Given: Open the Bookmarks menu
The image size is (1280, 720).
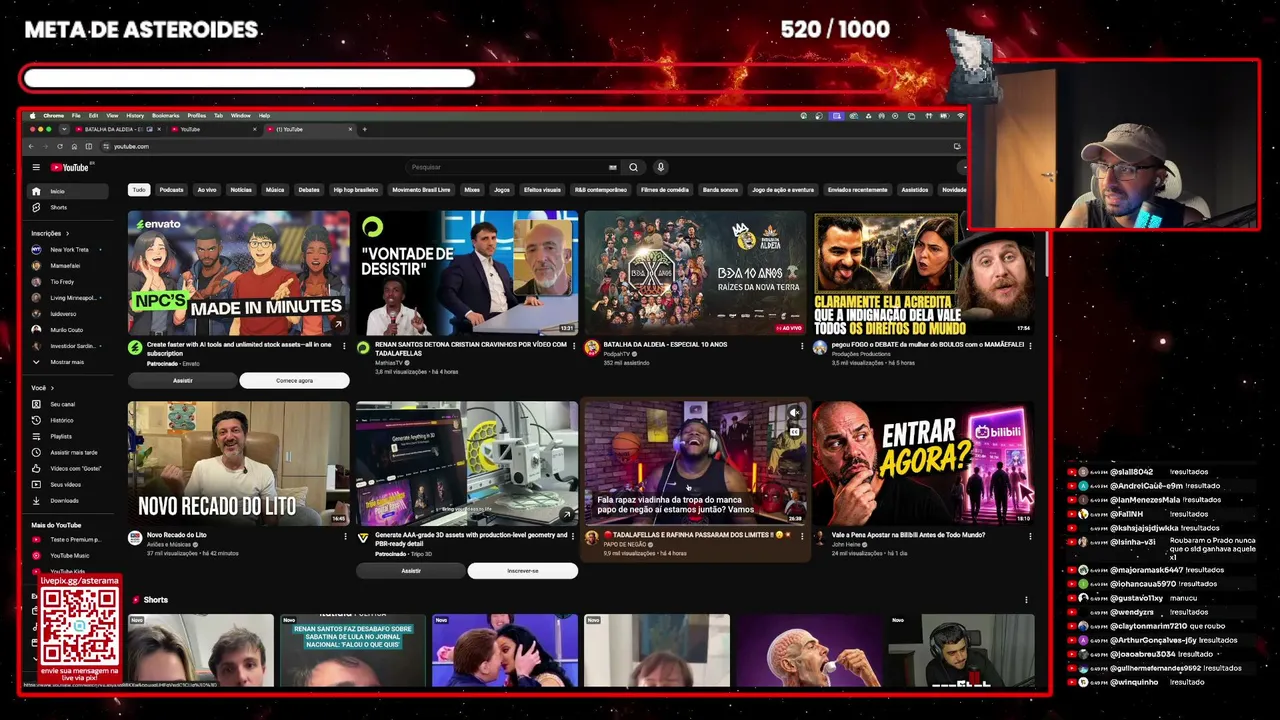Looking at the screenshot, I should (165, 115).
